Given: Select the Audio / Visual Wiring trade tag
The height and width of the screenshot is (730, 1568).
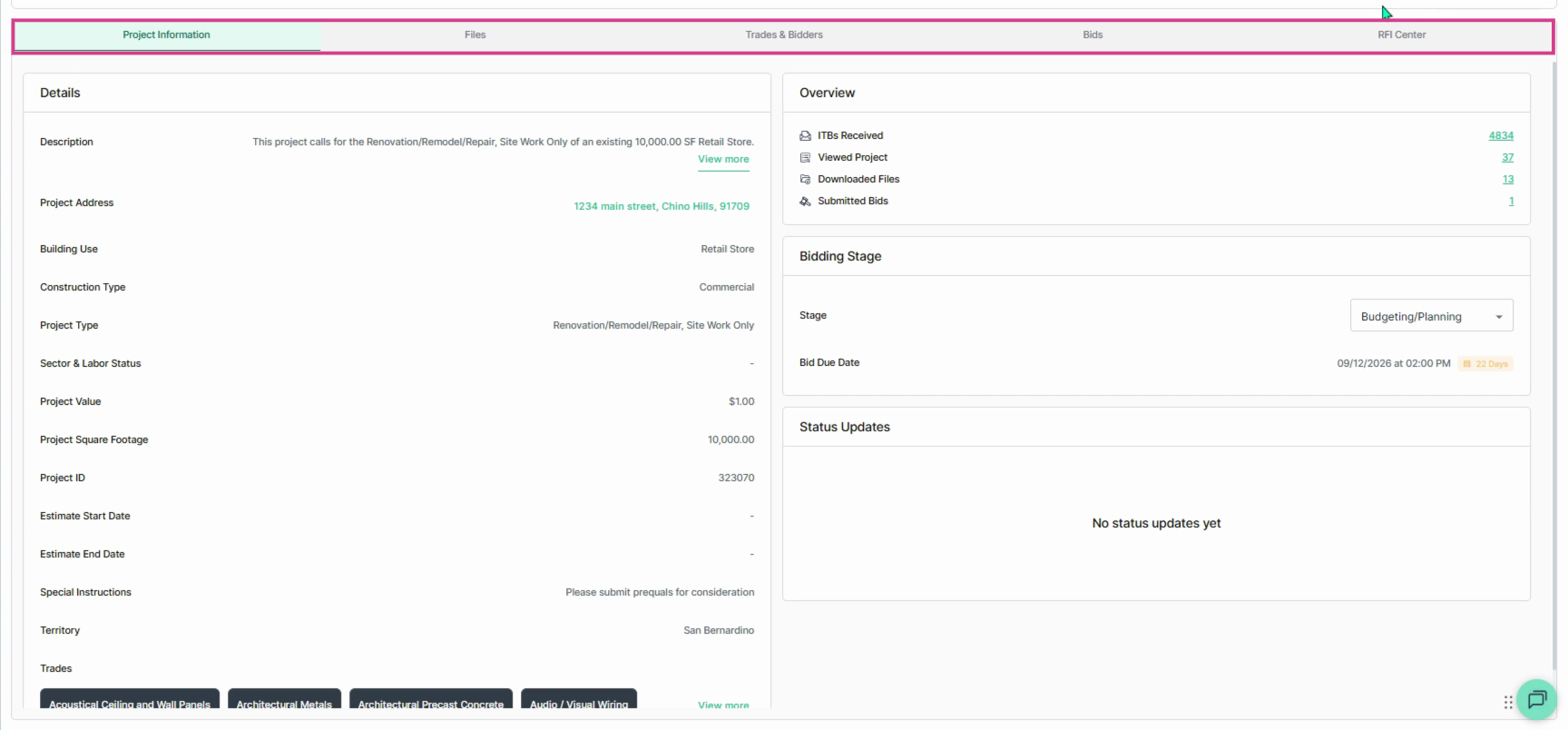Looking at the screenshot, I should pos(579,699).
